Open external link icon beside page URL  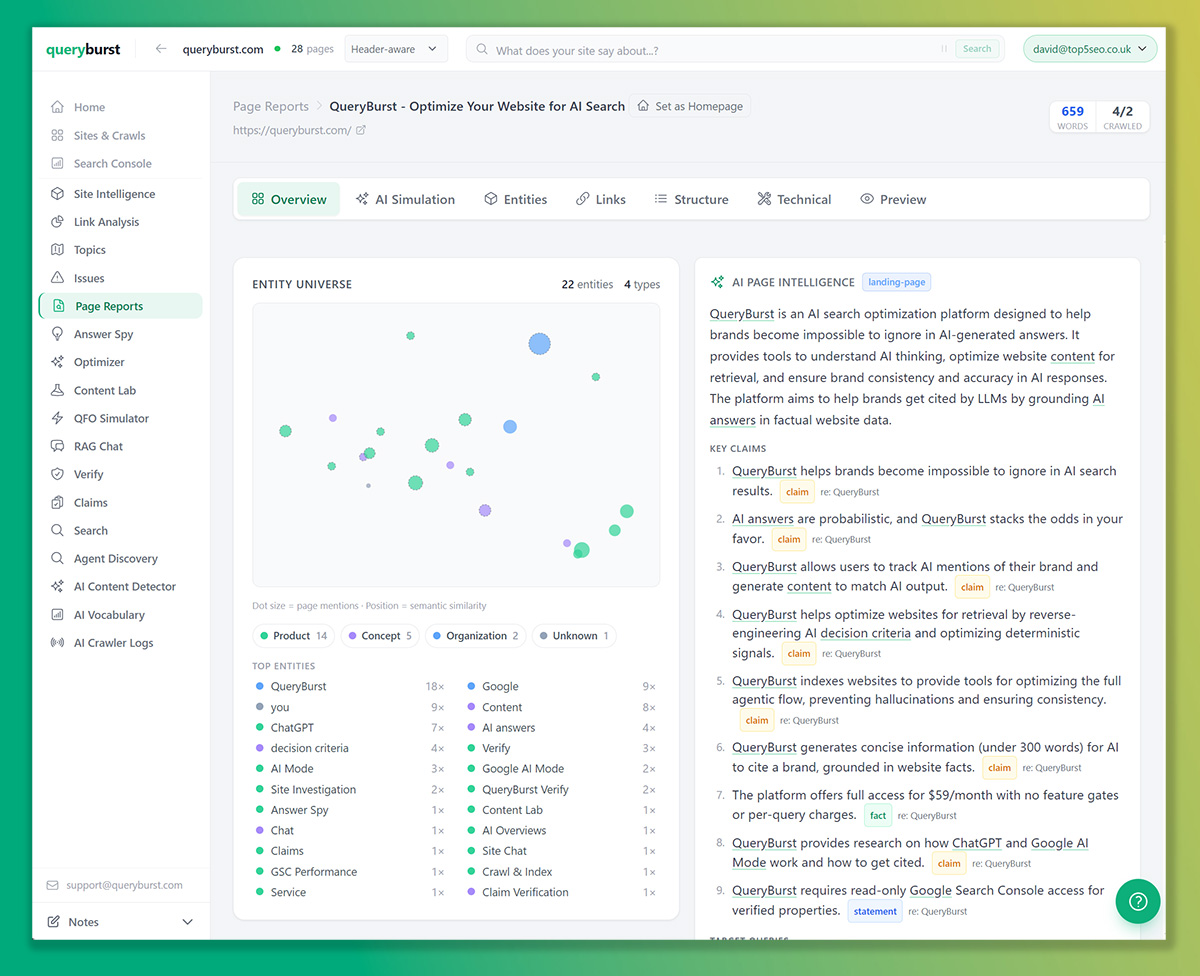(361, 130)
